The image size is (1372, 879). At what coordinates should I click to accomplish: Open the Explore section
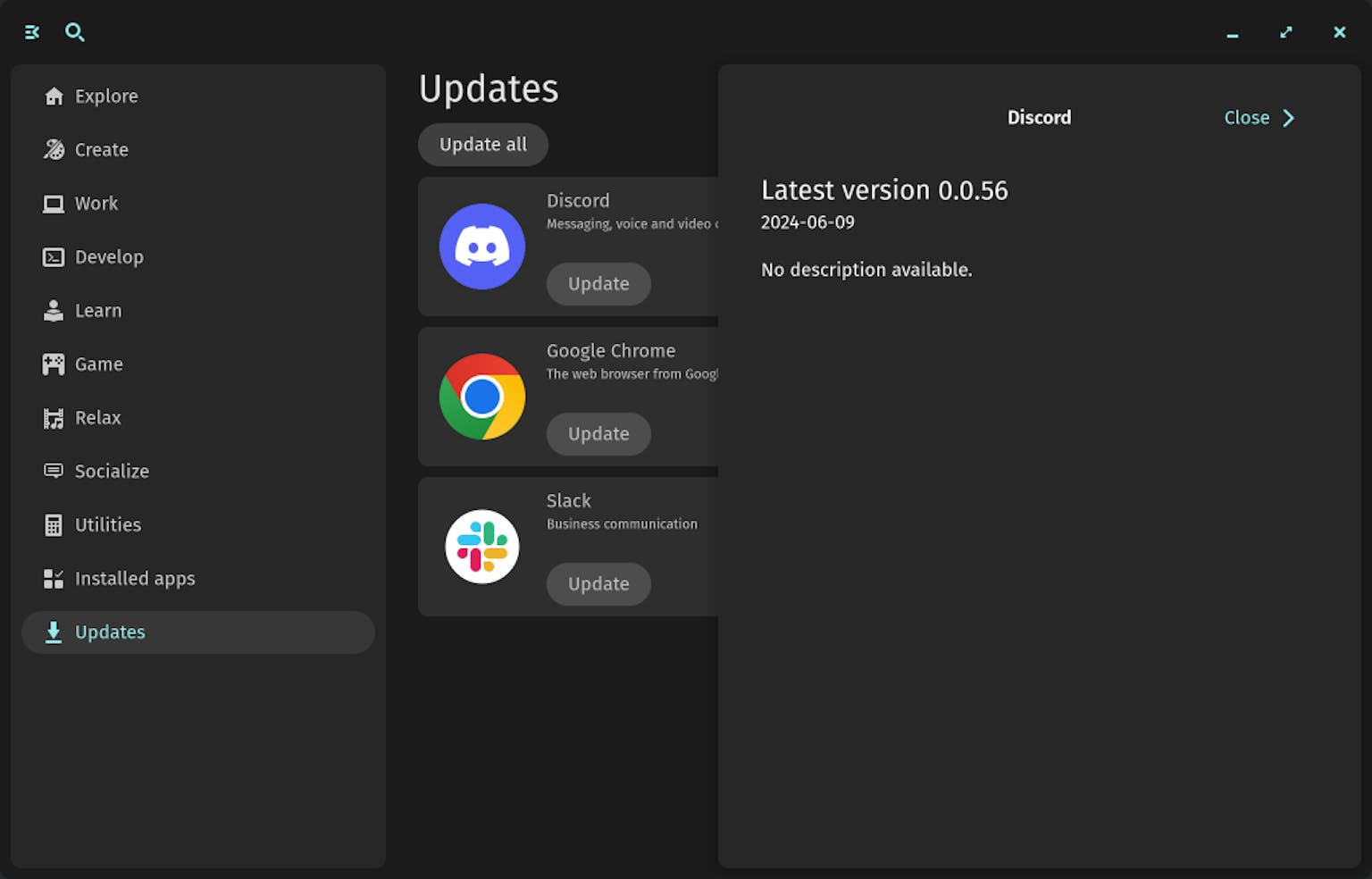106,96
